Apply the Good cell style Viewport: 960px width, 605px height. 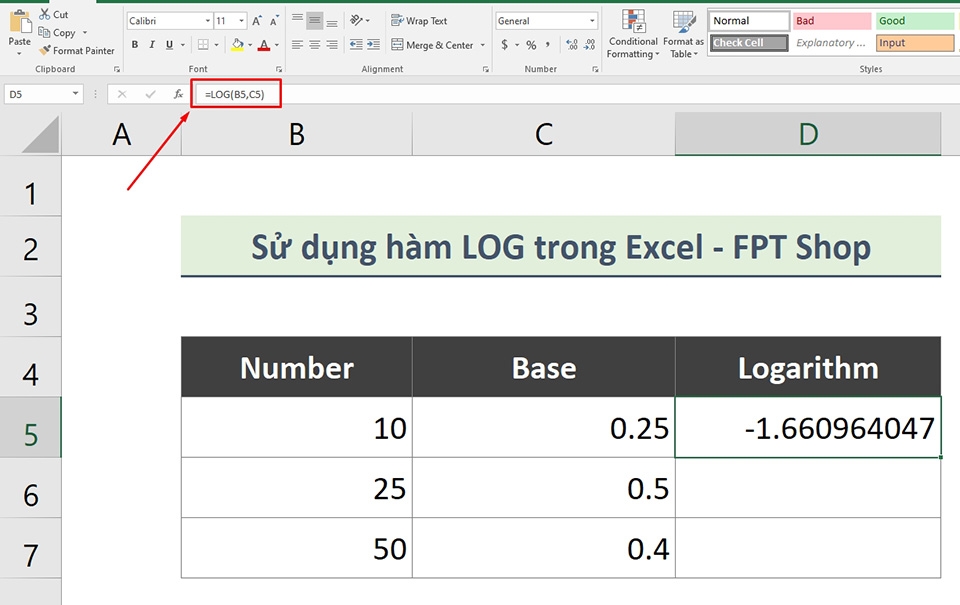[915, 21]
